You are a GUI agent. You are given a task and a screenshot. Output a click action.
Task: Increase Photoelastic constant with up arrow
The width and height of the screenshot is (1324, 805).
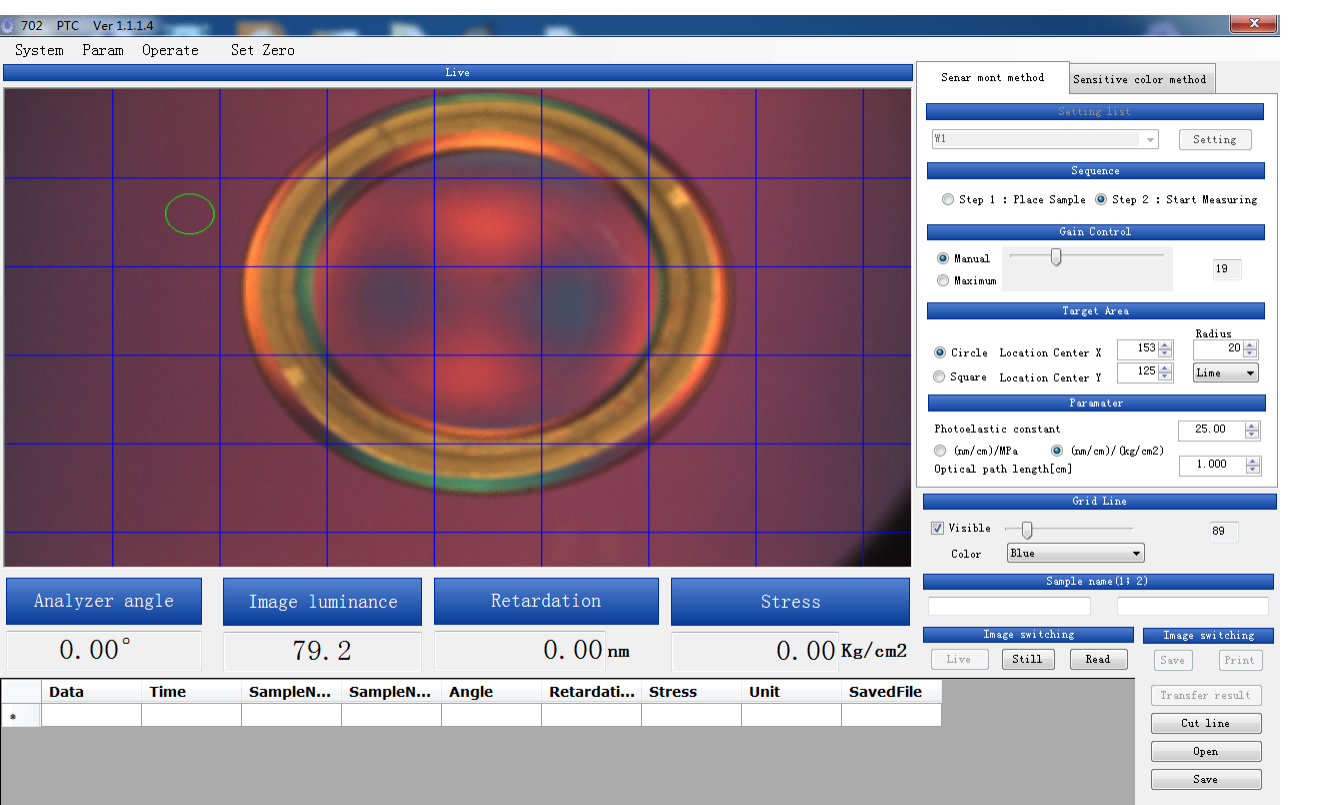pos(1252,425)
